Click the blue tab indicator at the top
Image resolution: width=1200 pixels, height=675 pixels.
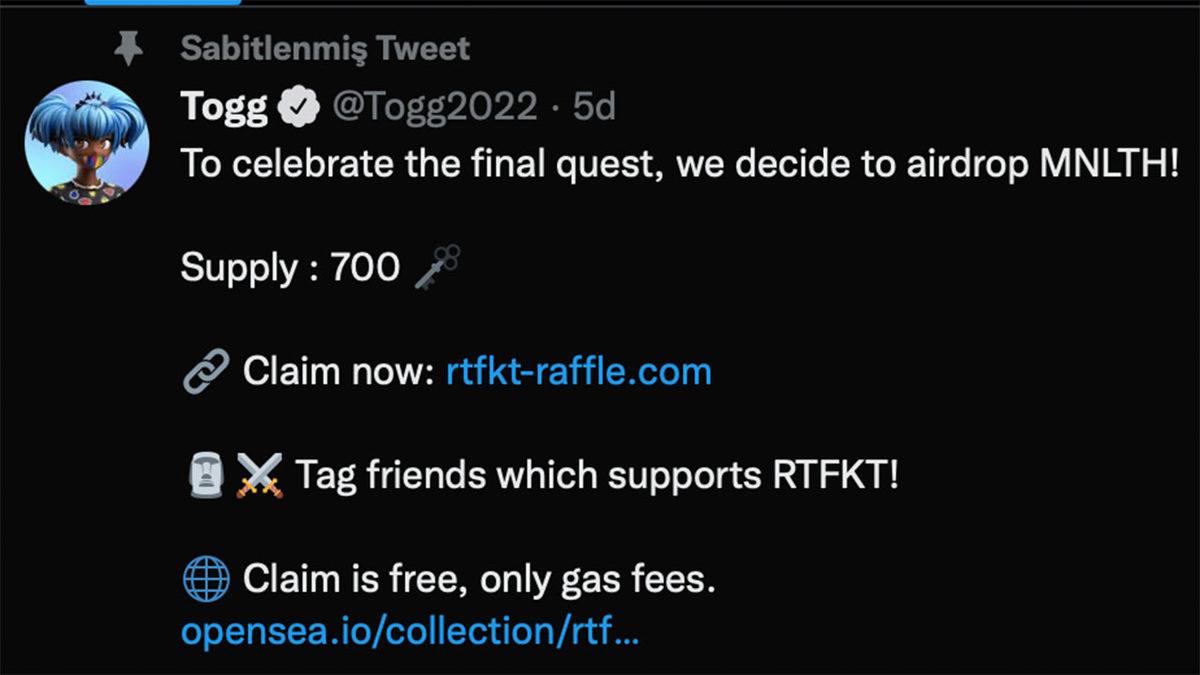[163, 4]
